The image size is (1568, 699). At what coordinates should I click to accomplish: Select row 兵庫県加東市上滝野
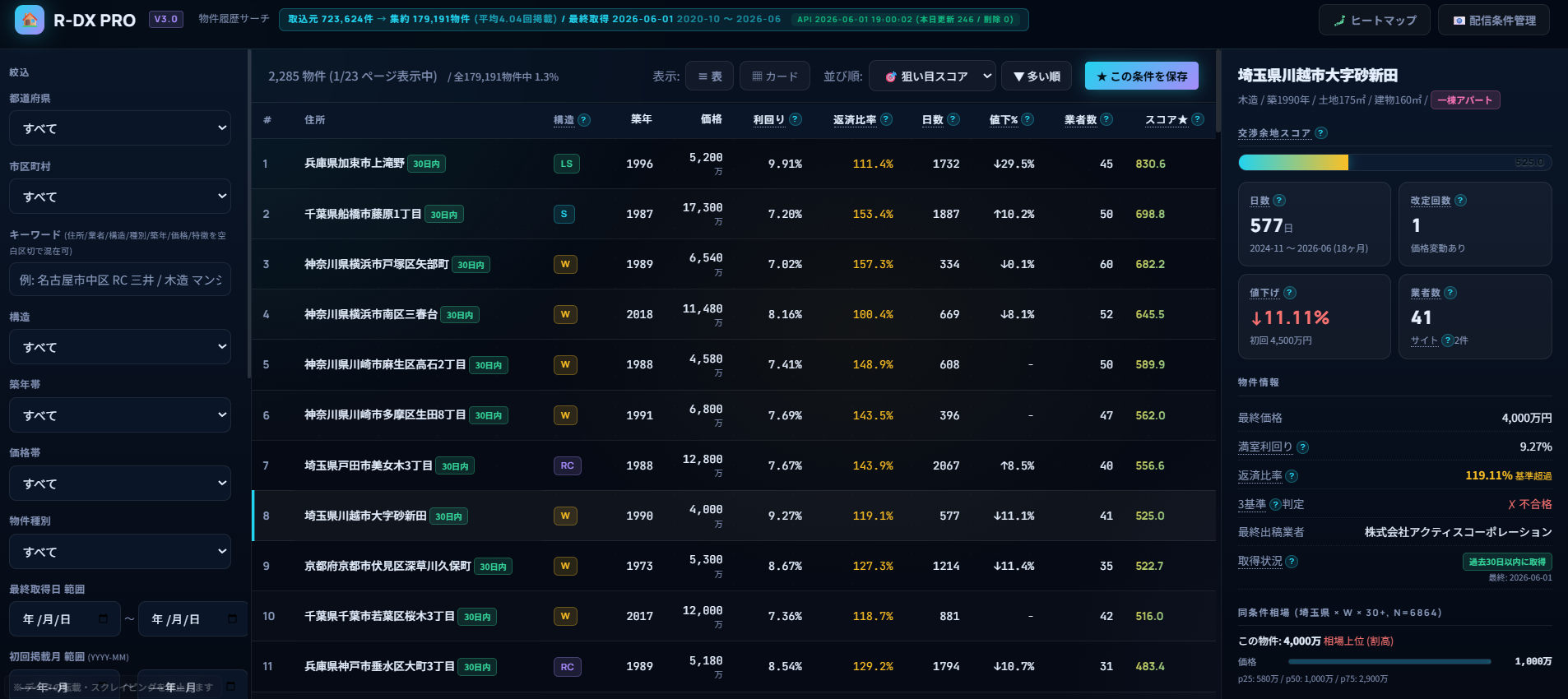point(734,164)
